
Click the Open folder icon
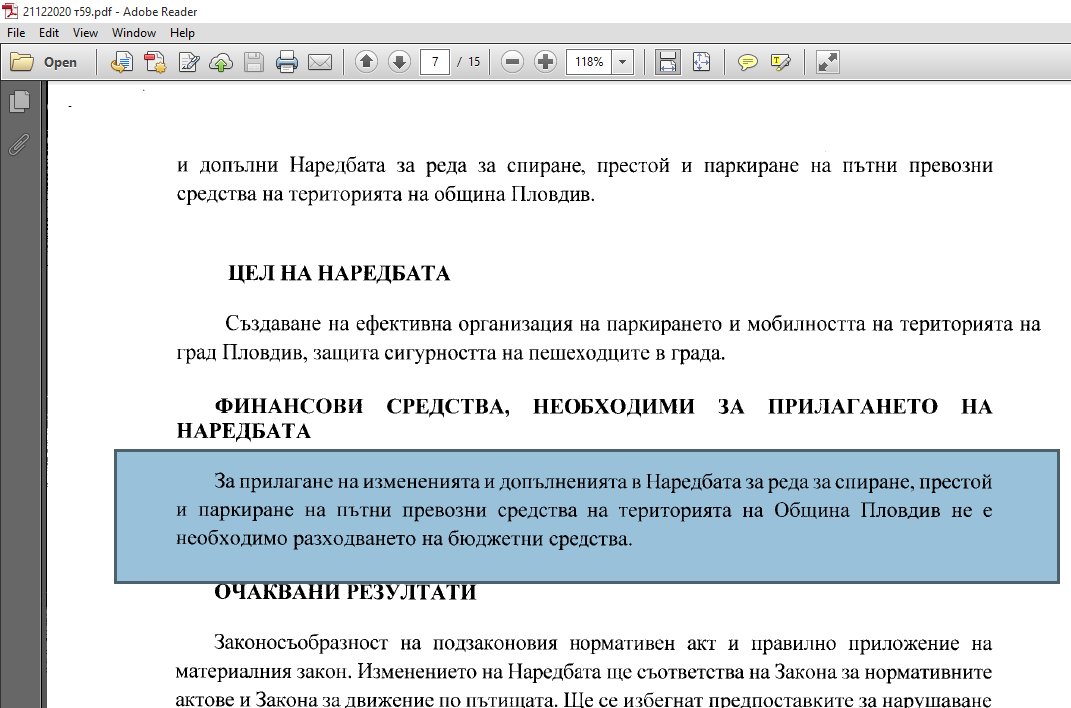(22, 62)
